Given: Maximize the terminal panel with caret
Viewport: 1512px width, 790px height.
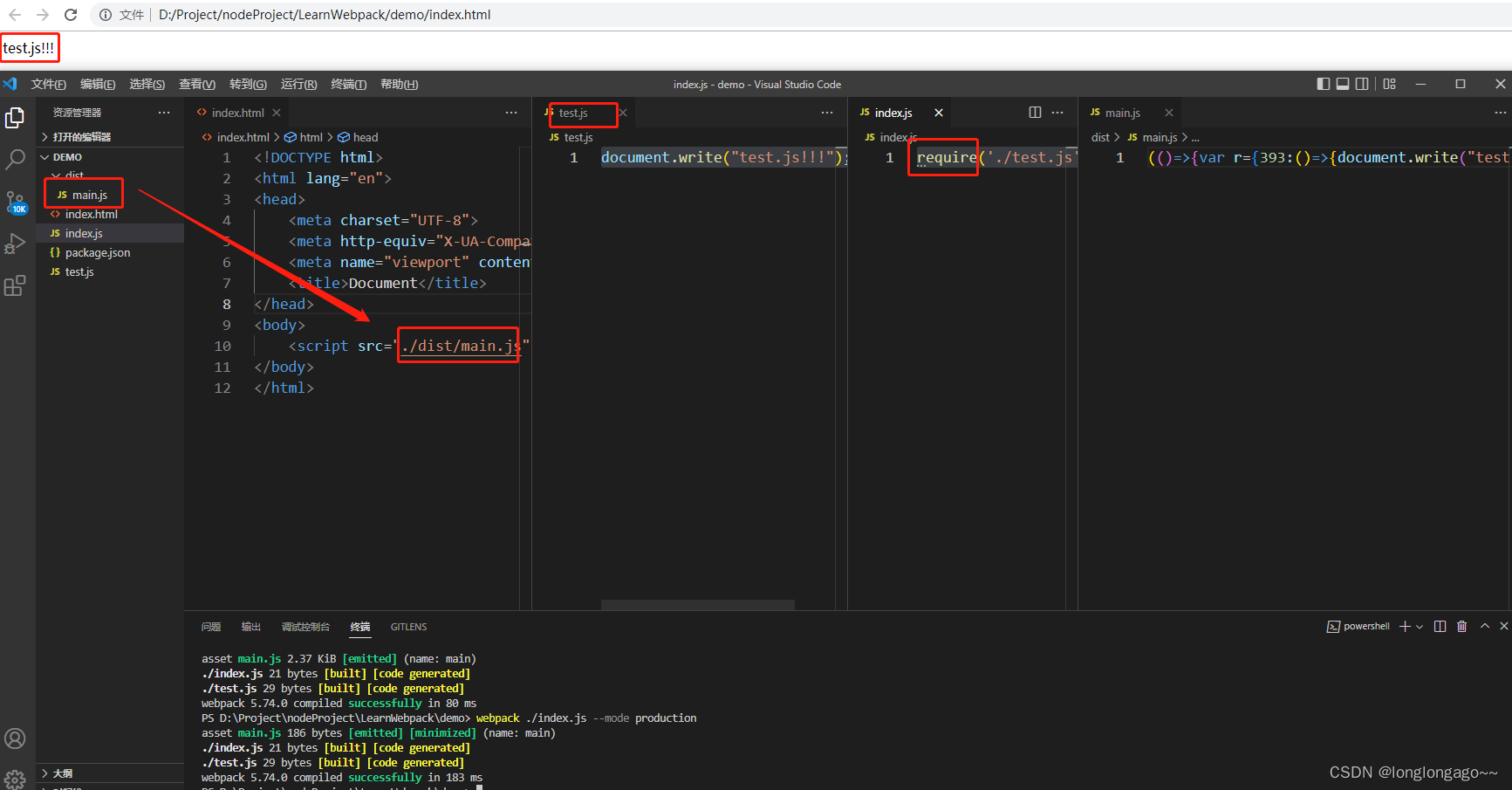Looking at the screenshot, I should [x=1485, y=626].
